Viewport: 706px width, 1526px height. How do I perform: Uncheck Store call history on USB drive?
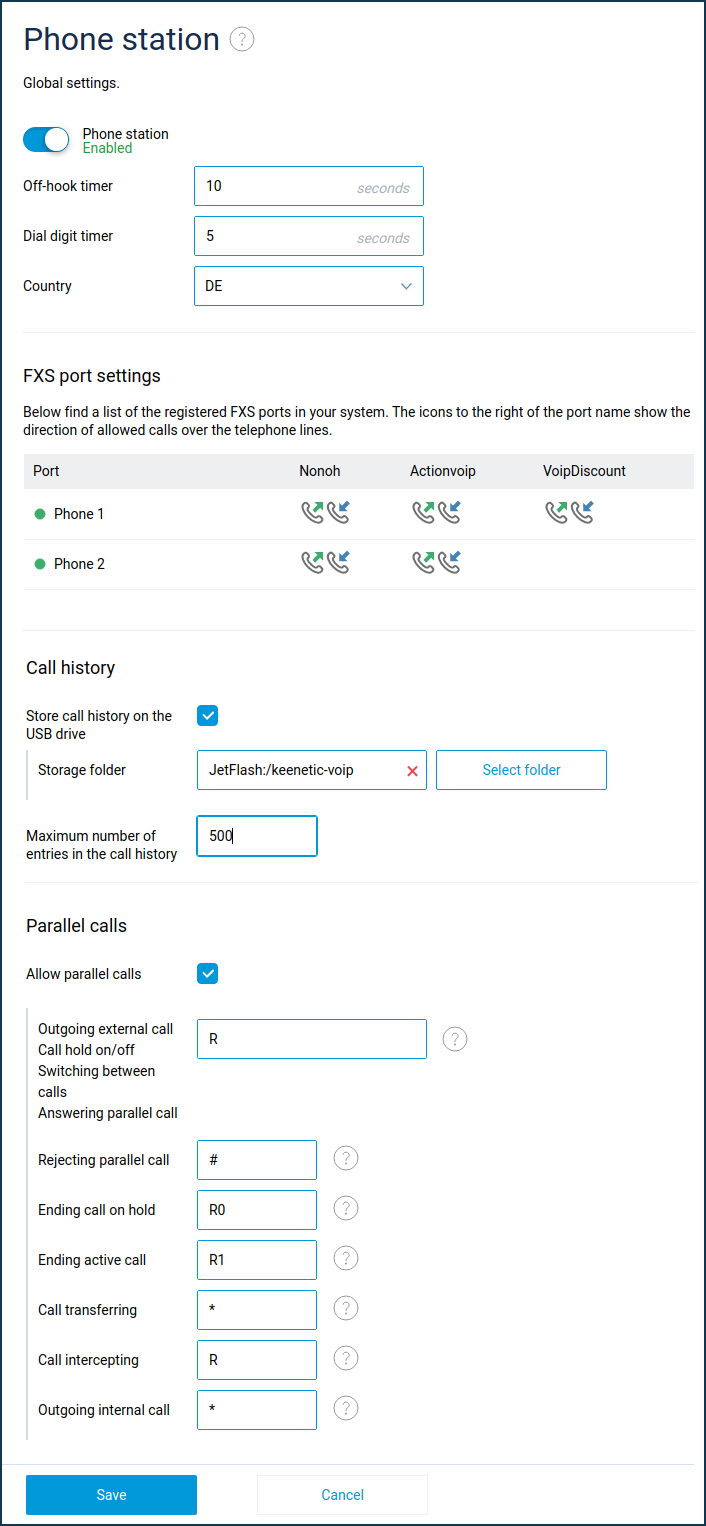tap(207, 716)
